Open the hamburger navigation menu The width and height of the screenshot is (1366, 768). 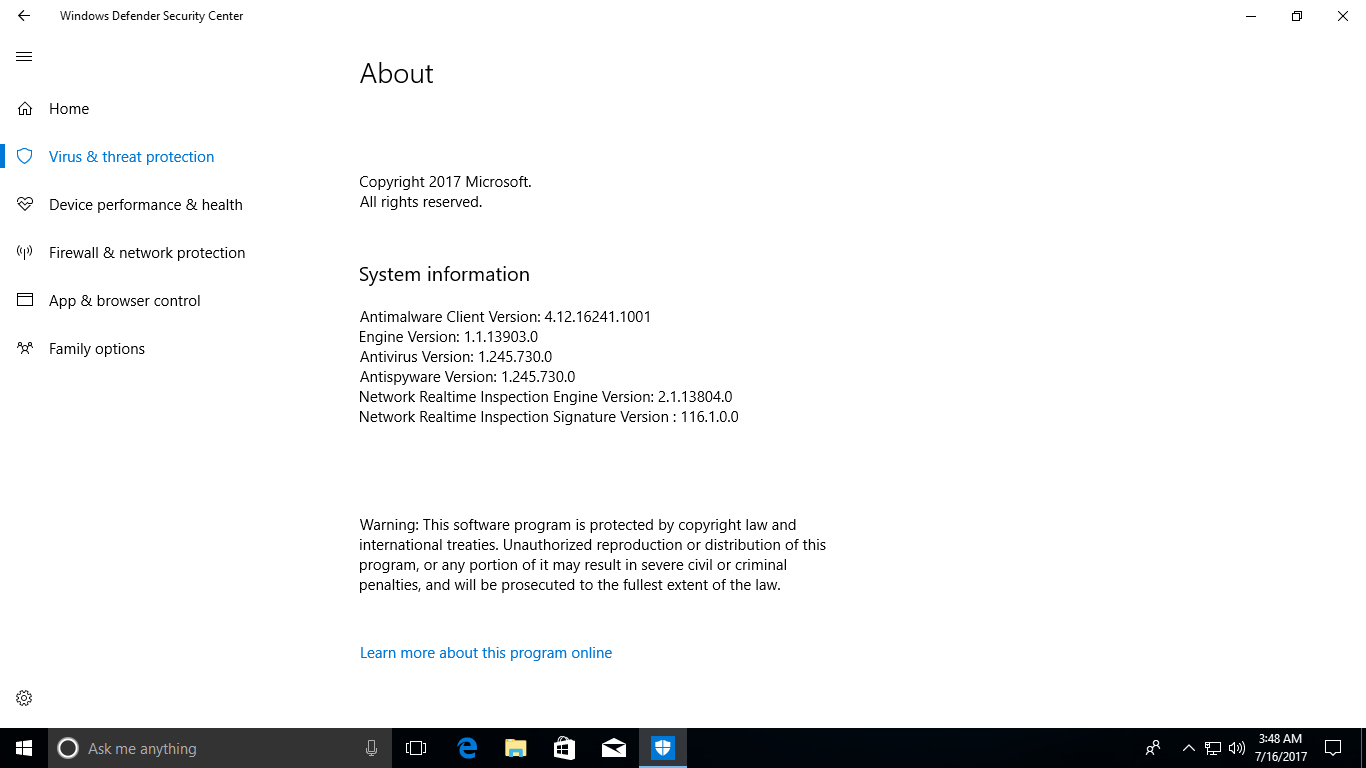pos(24,57)
